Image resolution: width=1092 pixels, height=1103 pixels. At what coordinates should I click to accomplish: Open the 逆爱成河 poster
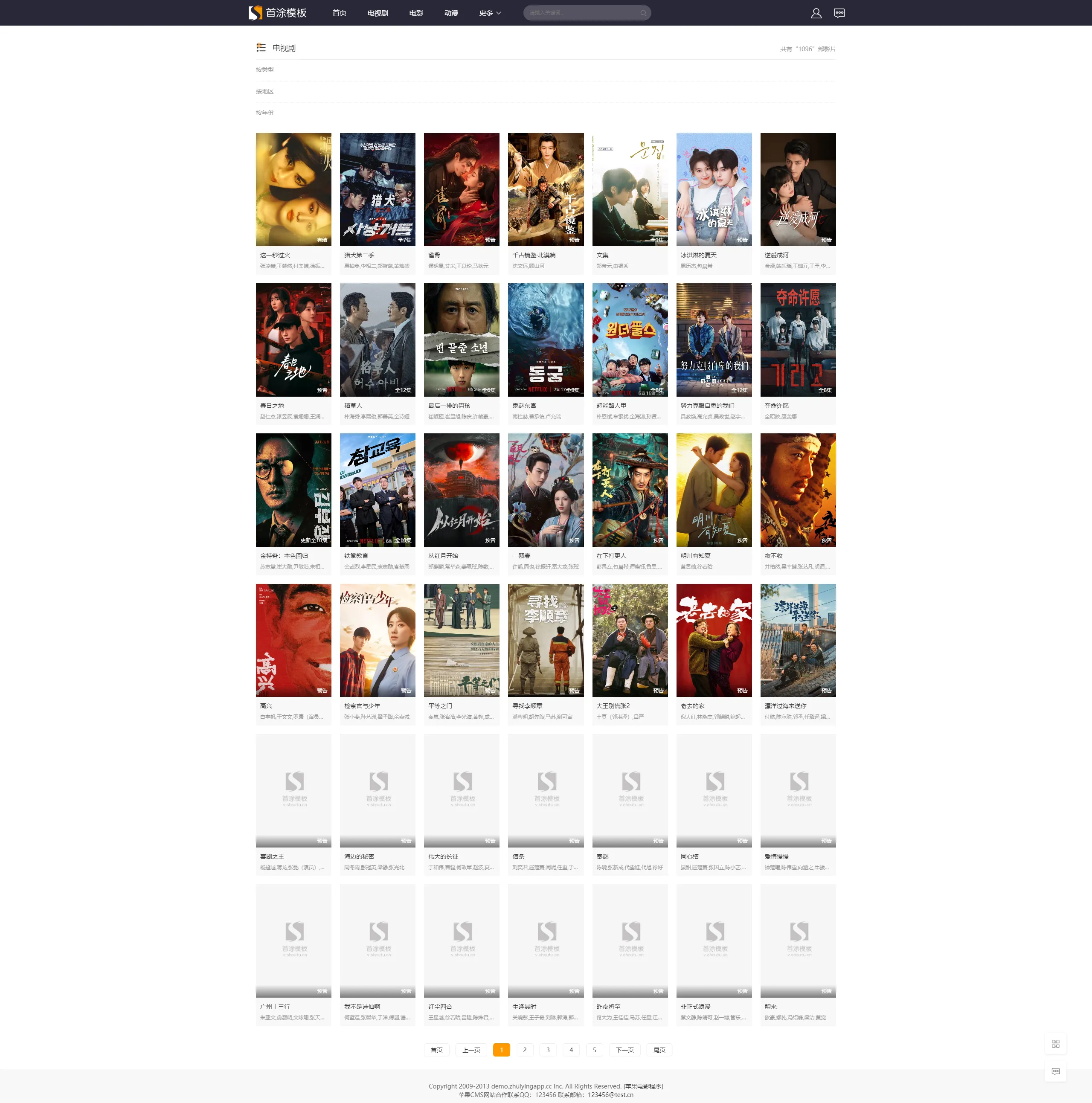[798, 189]
